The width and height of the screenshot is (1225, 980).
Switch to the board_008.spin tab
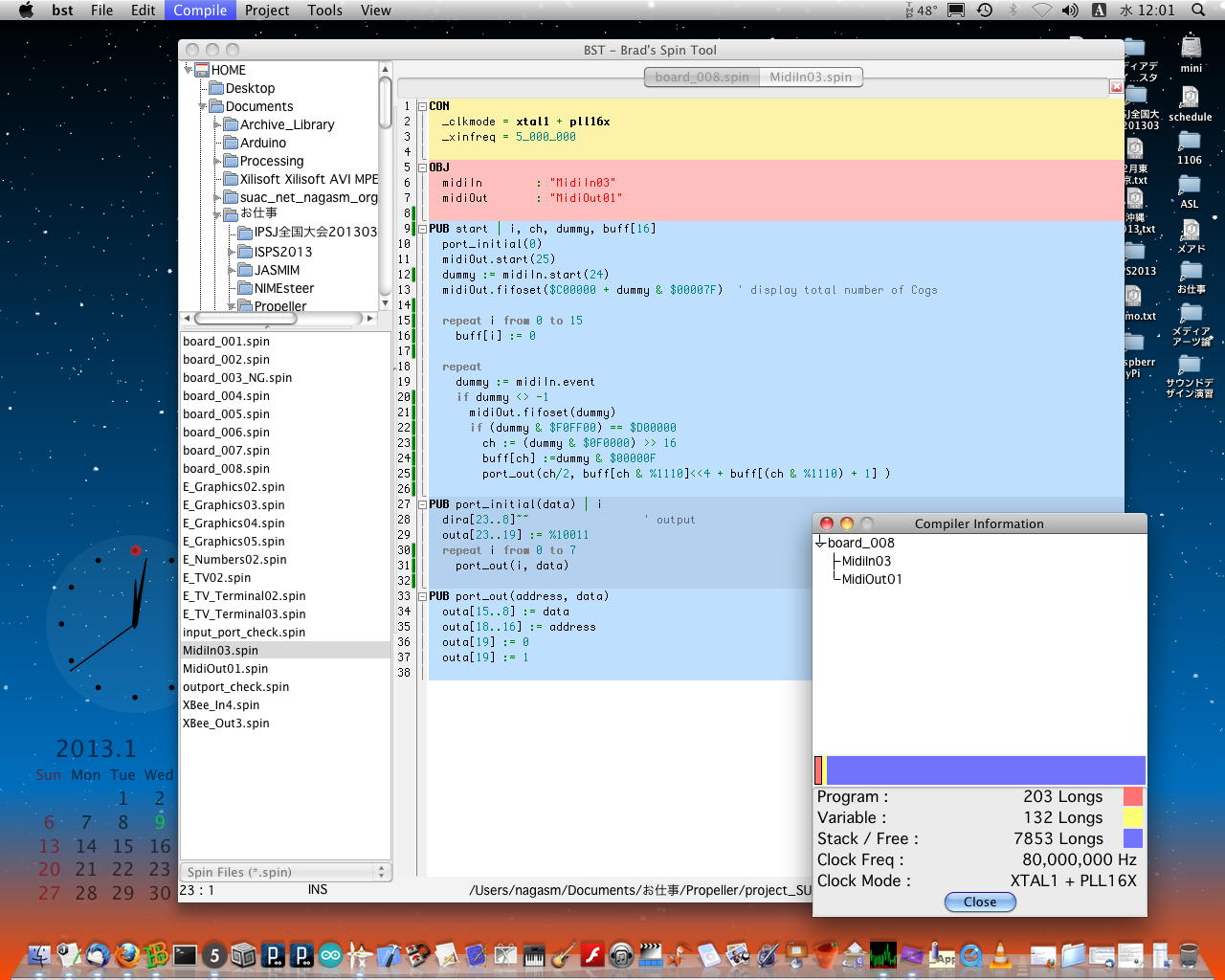pyautogui.click(x=702, y=77)
